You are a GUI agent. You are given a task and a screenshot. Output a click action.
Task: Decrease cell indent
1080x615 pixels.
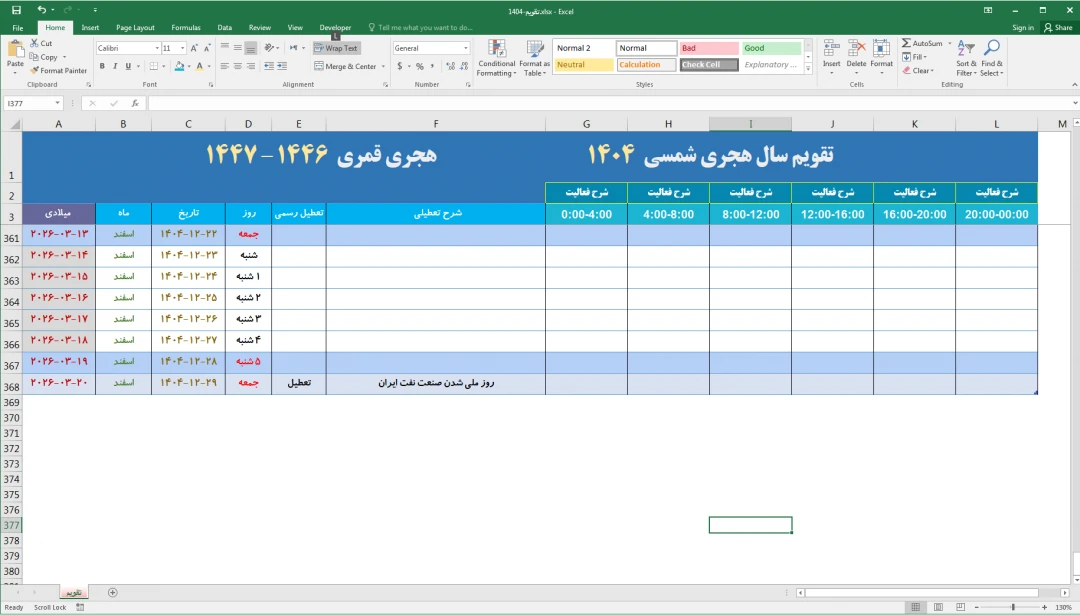(x=269, y=66)
